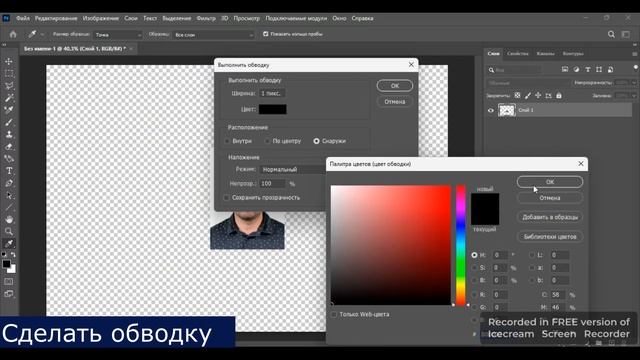Image resolution: width=640 pixels, height=360 pixels.
Task: Select the Eyedropper tool in the toolbox
Action: [x=9, y=244]
